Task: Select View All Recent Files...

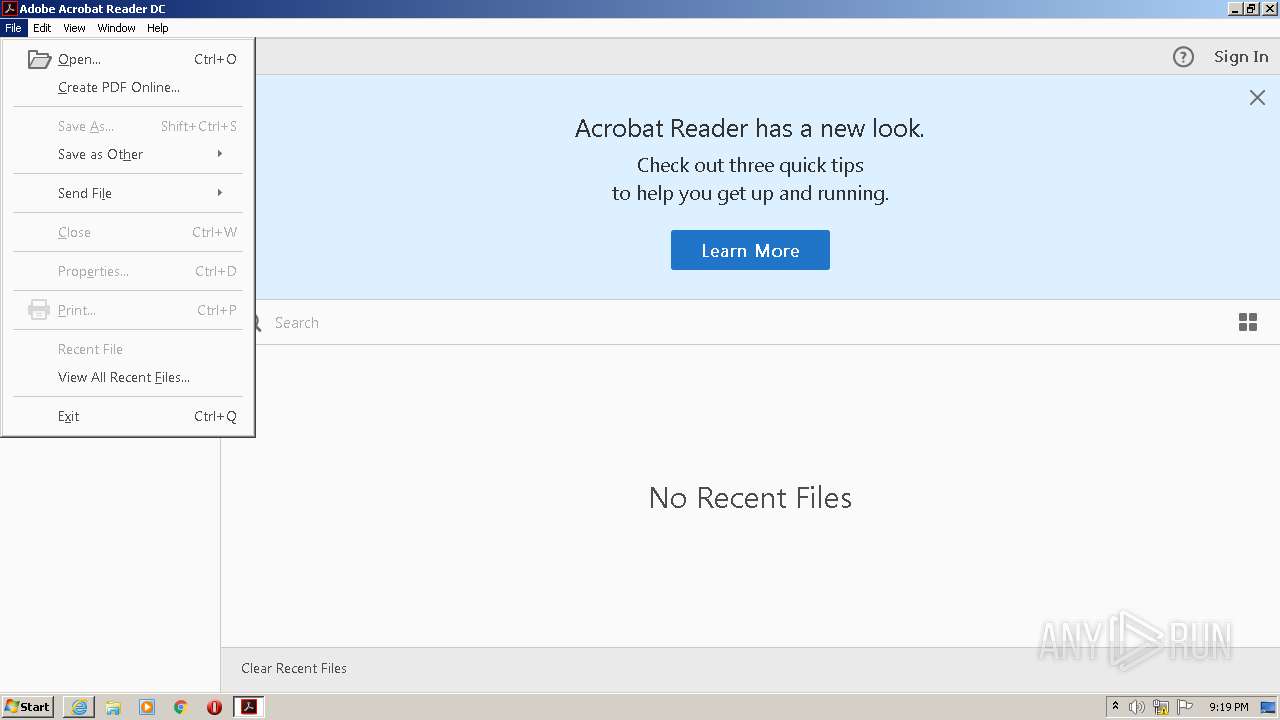Action: click(128, 377)
